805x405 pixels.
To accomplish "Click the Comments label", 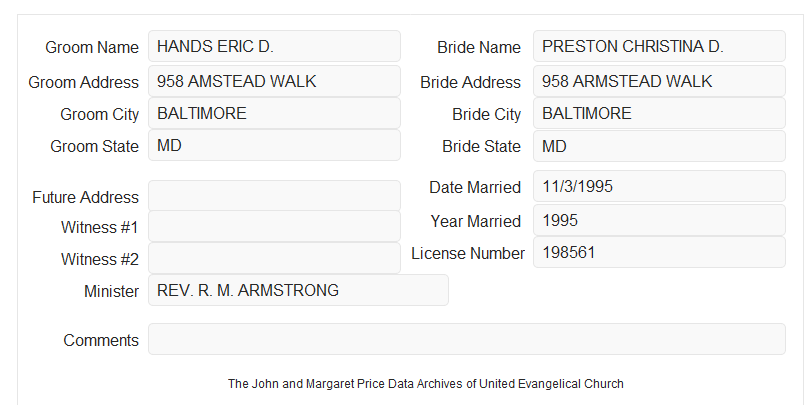I will 101,340.
